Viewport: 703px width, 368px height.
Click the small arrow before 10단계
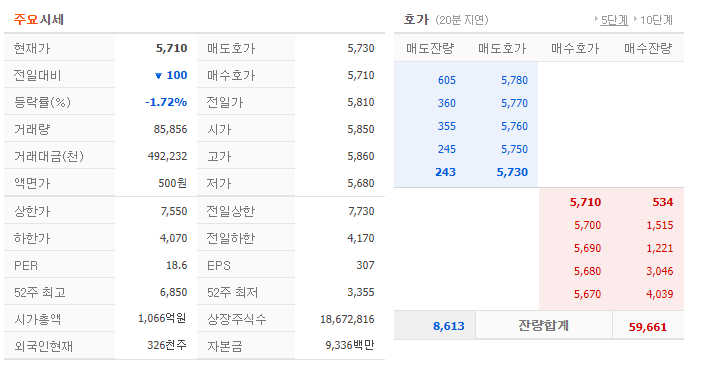point(635,19)
